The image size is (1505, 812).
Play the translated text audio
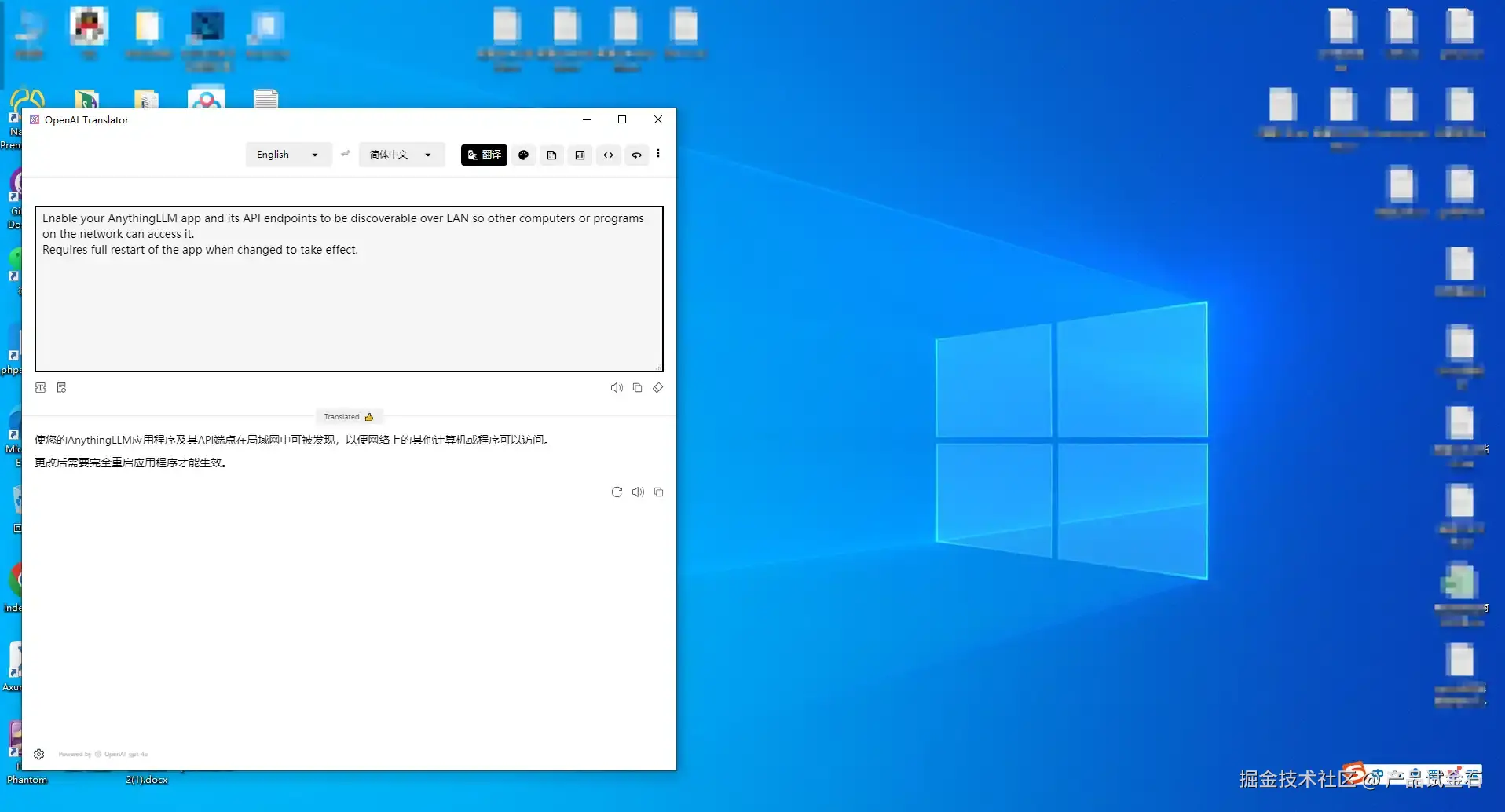(x=638, y=492)
